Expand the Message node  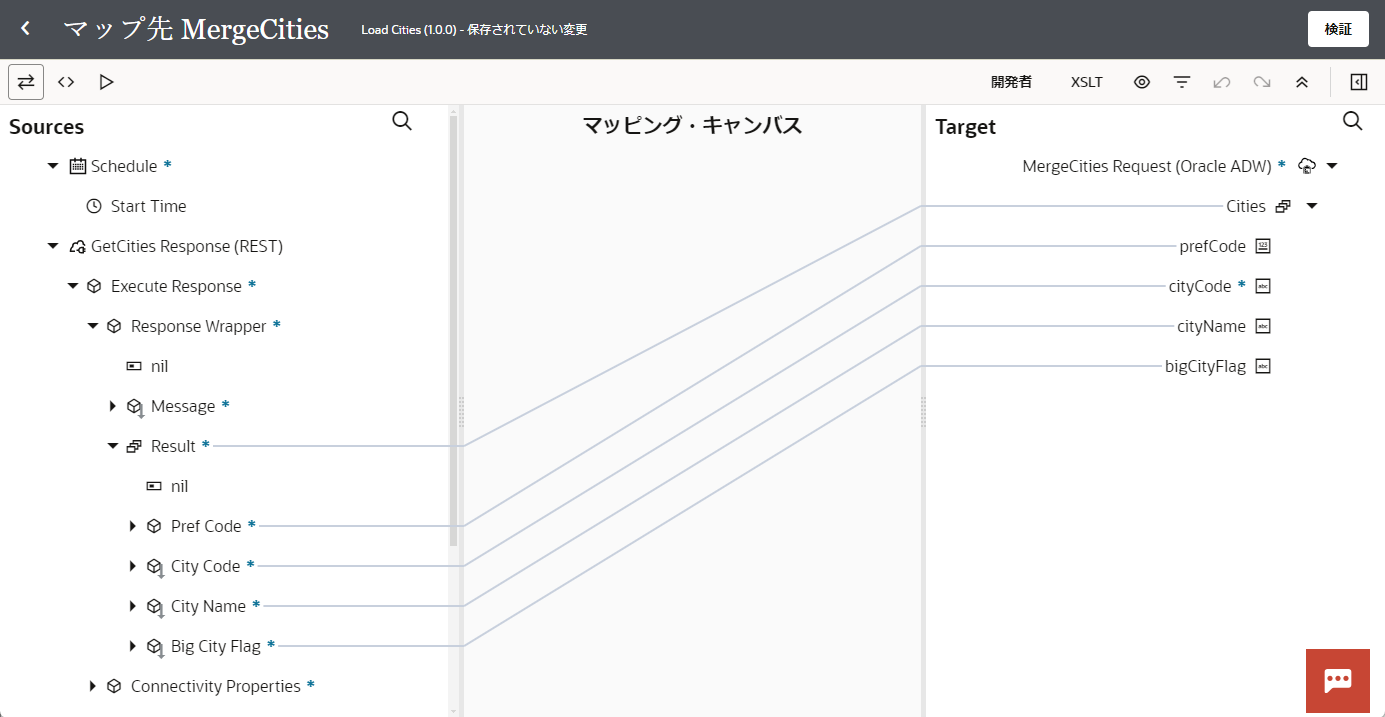113,406
